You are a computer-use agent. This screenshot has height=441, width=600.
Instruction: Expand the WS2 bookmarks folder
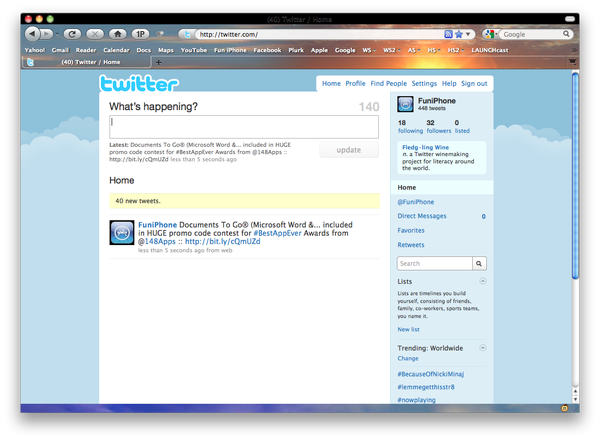(392, 50)
